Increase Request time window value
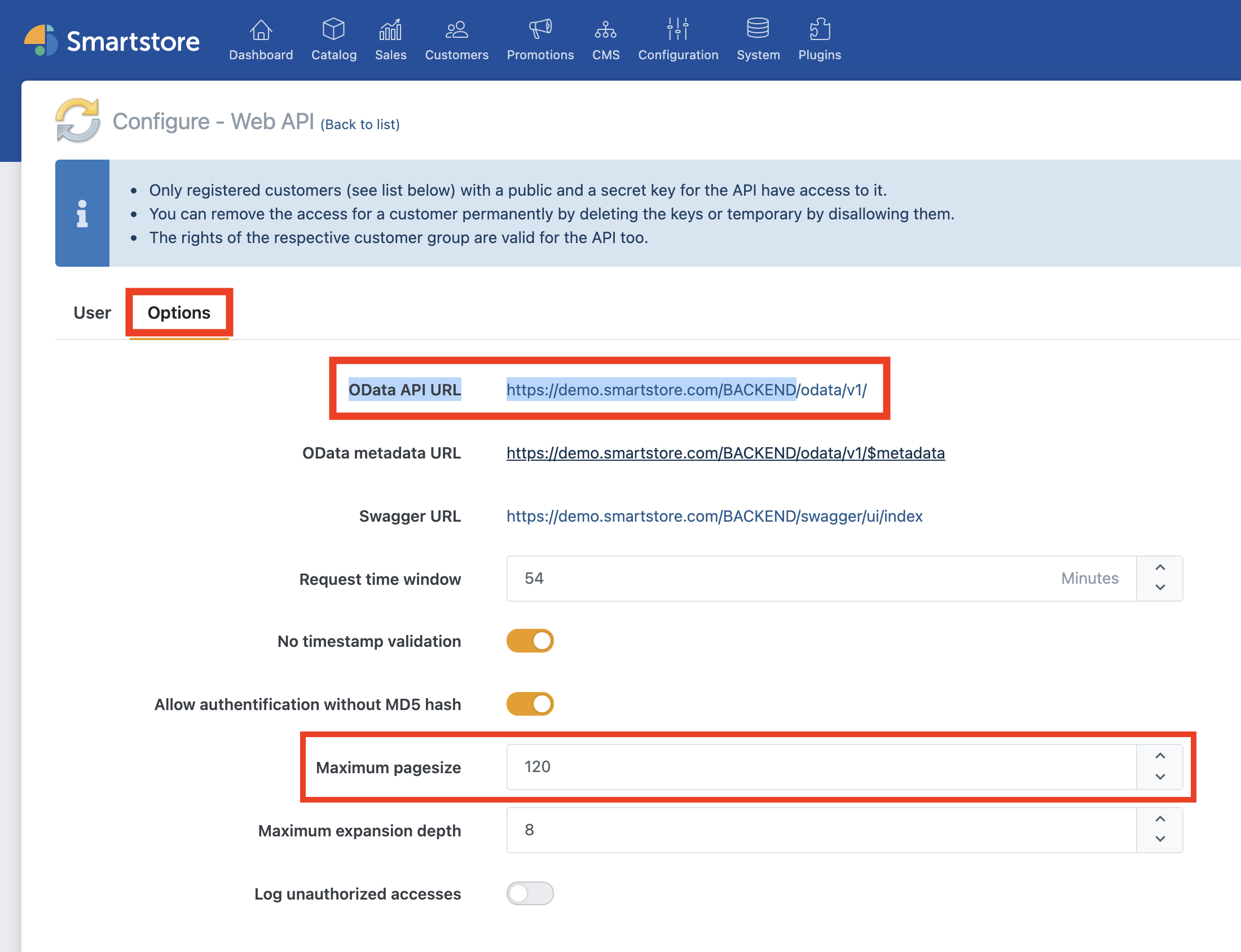The height and width of the screenshot is (952, 1241). tap(1160, 568)
